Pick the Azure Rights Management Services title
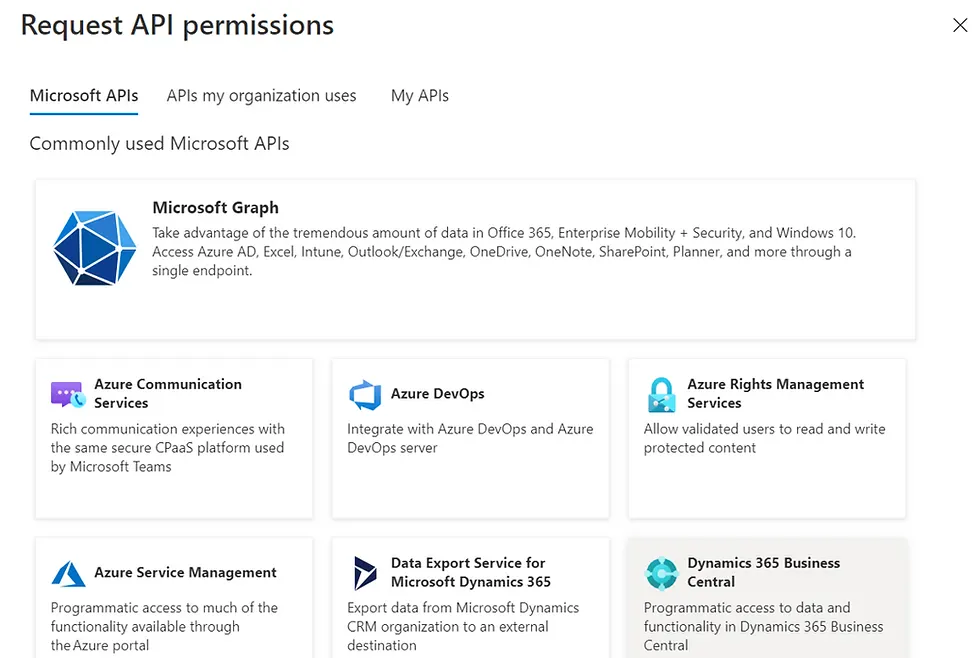The height and width of the screenshot is (658, 980). pos(776,394)
